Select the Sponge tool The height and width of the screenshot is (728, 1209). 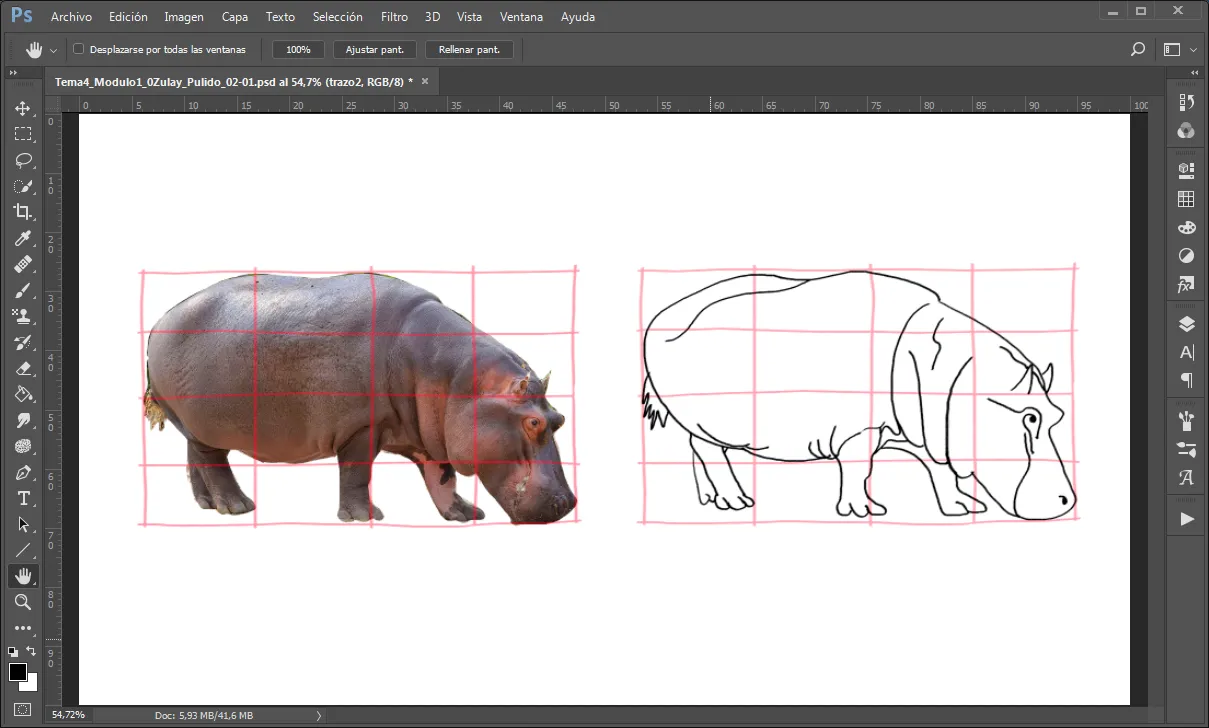22,446
